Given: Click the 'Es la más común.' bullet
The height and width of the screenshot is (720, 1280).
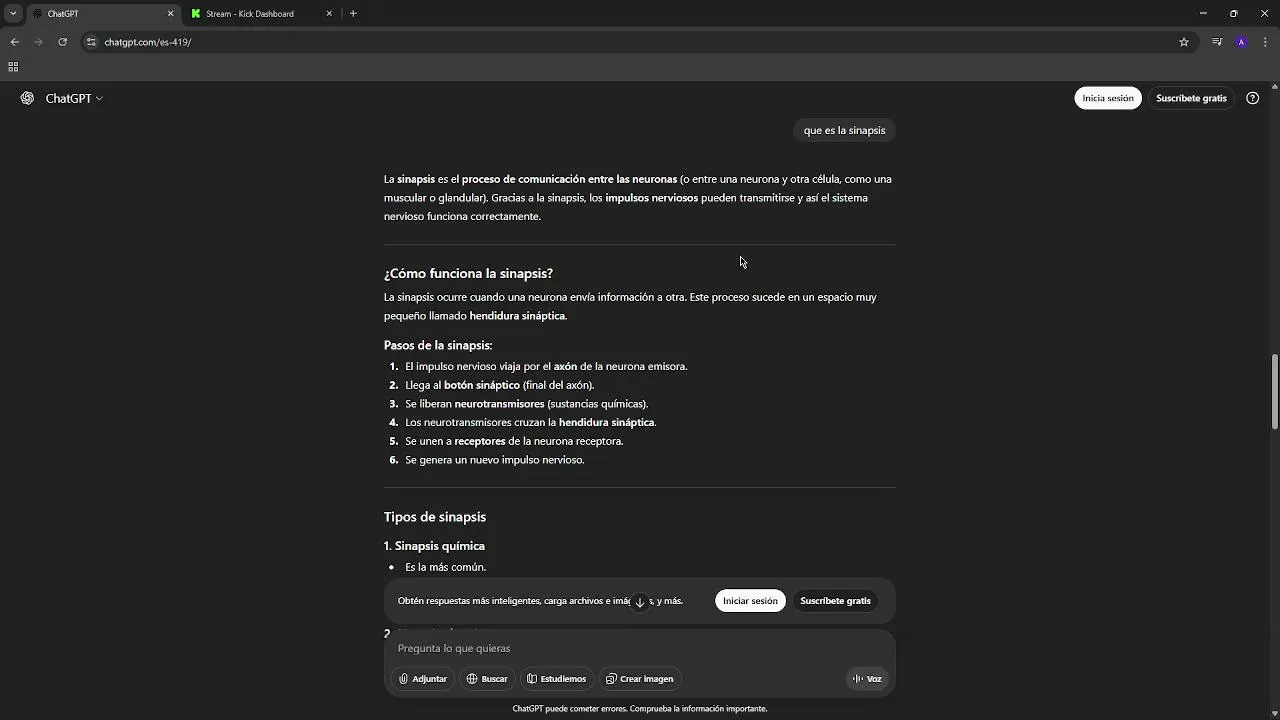Looking at the screenshot, I should coord(445,567).
